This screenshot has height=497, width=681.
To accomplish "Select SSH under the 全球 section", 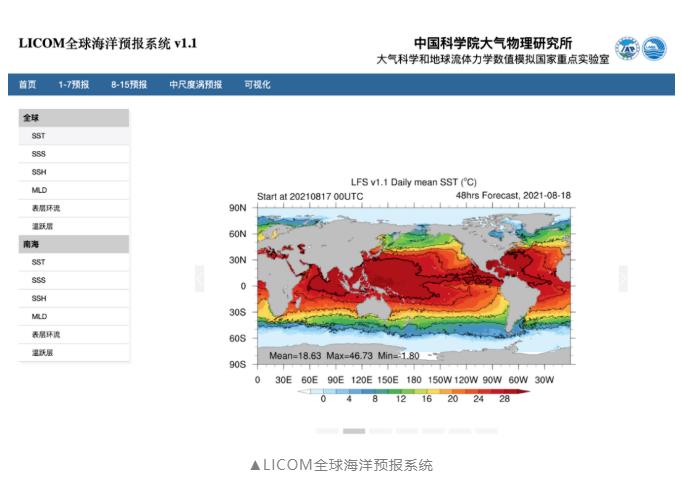I will coord(74,172).
